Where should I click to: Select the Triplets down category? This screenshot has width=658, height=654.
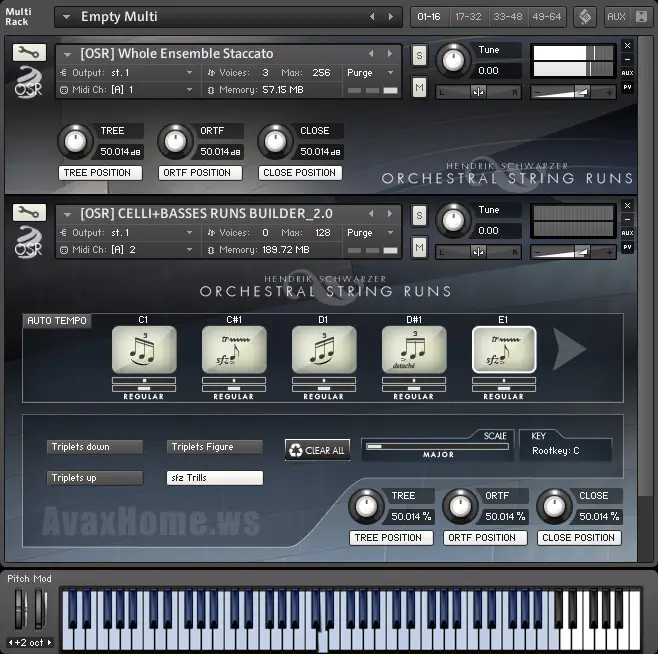pyautogui.click(x=95, y=447)
